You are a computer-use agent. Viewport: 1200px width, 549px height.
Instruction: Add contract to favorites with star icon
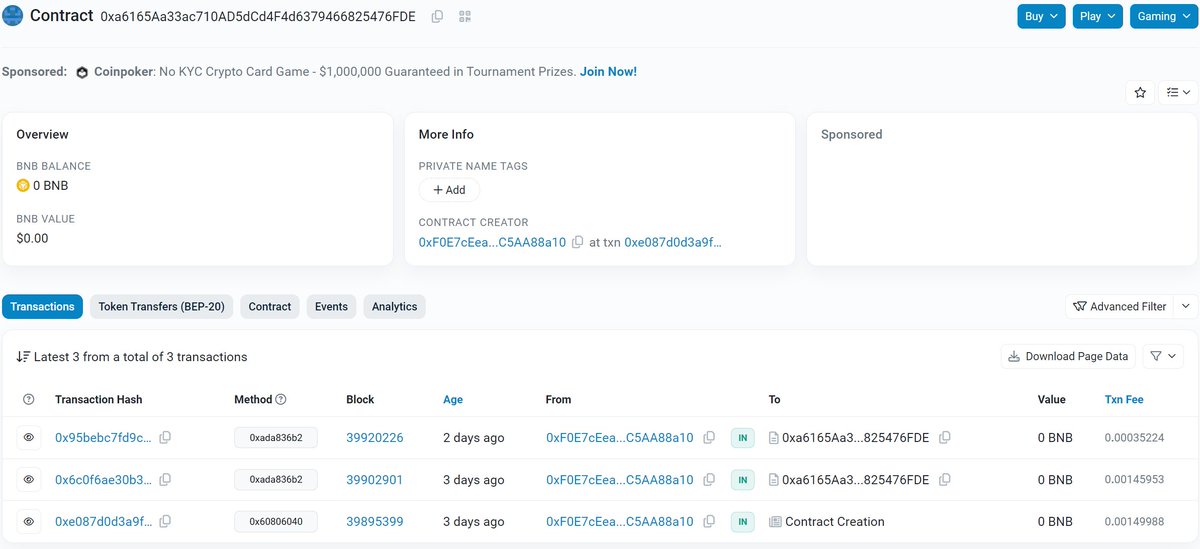pyautogui.click(x=1140, y=92)
